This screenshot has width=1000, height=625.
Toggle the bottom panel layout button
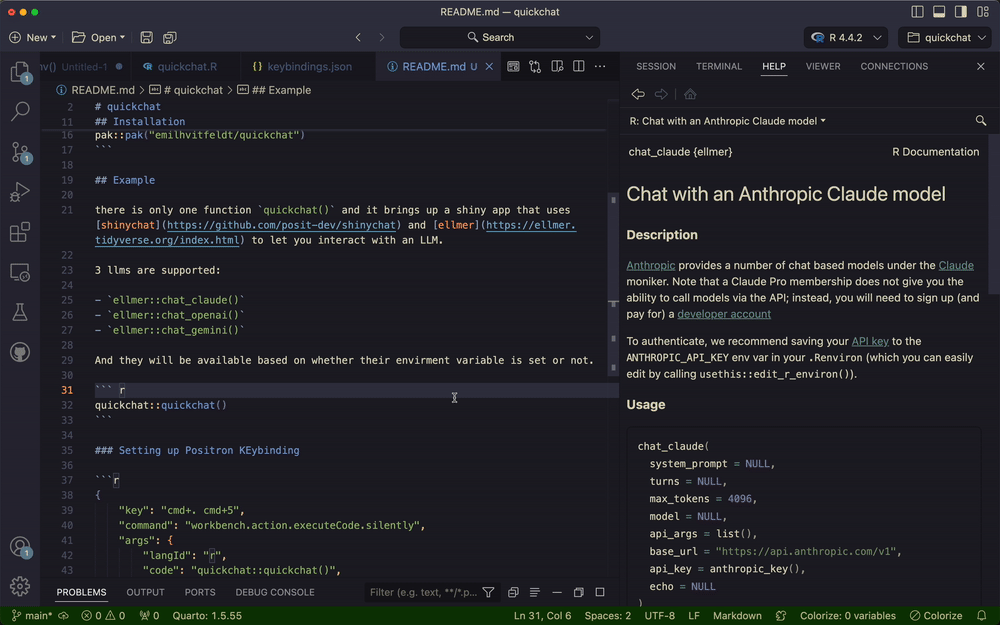[939, 11]
